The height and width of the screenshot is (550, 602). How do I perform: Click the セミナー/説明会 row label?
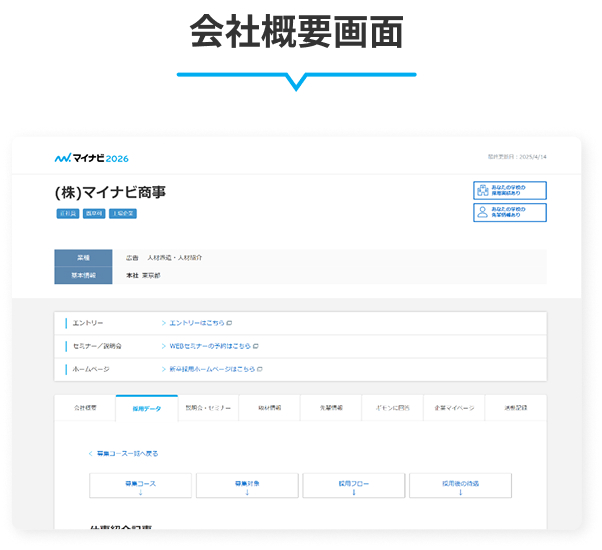pyautogui.click(x=97, y=346)
